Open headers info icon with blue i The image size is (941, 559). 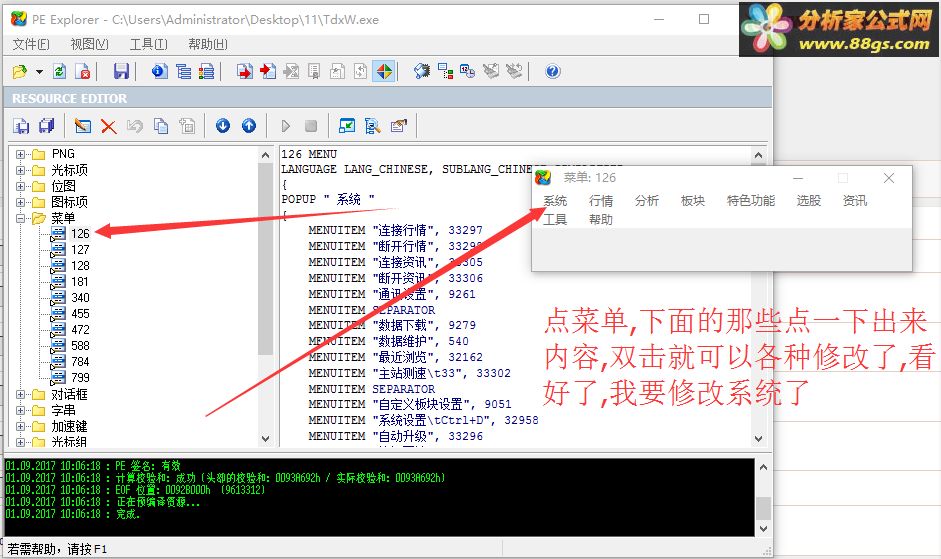pyautogui.click(x=159, y=71)
